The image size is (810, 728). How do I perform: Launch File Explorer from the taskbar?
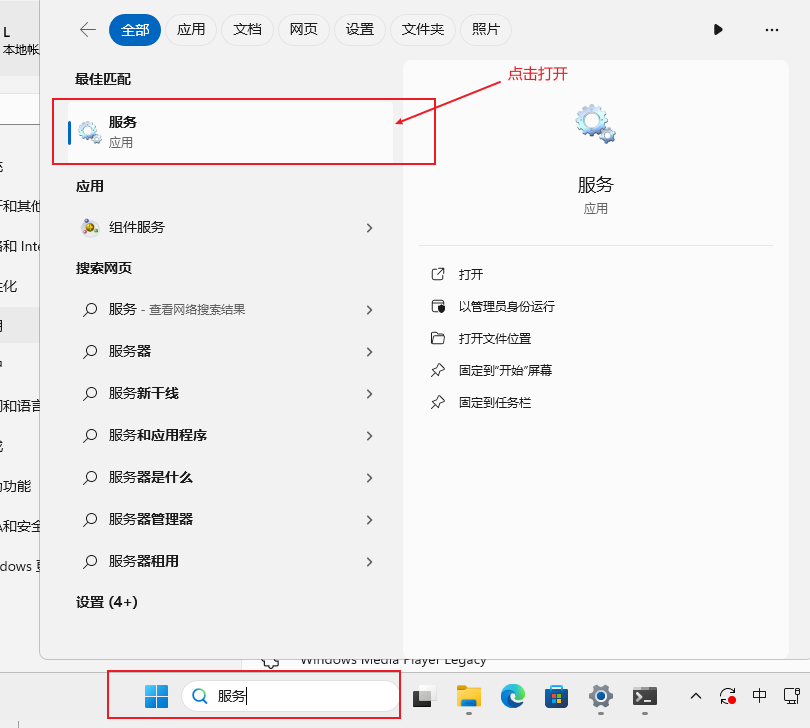coord(469,696)
